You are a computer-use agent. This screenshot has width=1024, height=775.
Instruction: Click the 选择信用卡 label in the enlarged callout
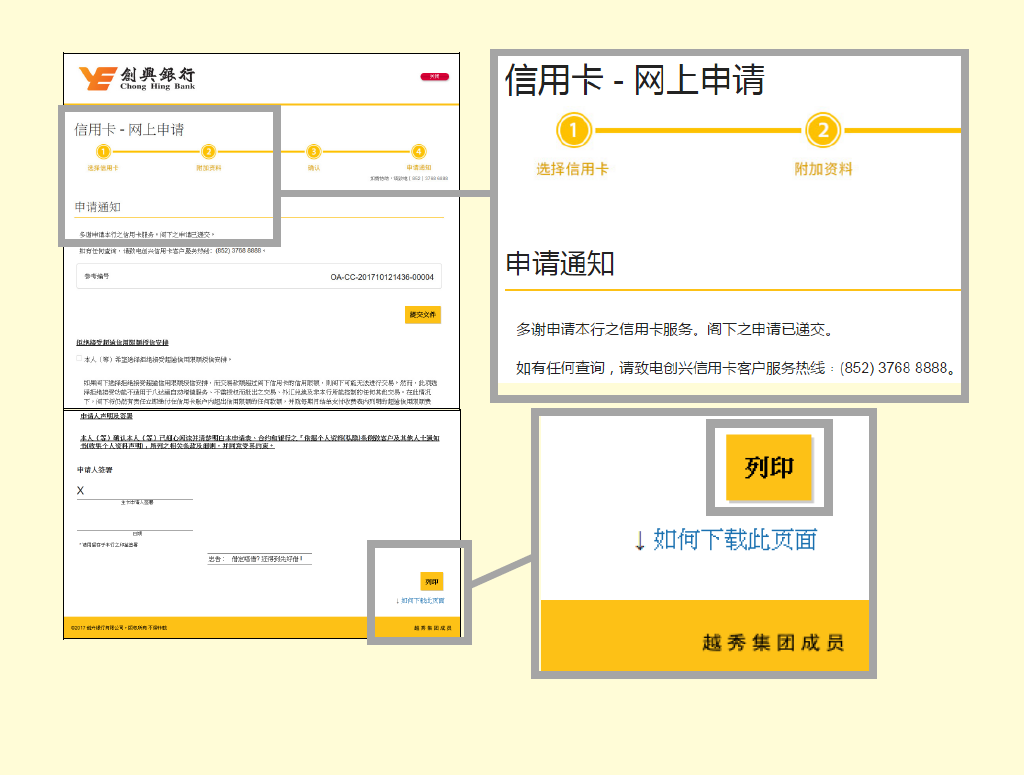click(573, 169)
